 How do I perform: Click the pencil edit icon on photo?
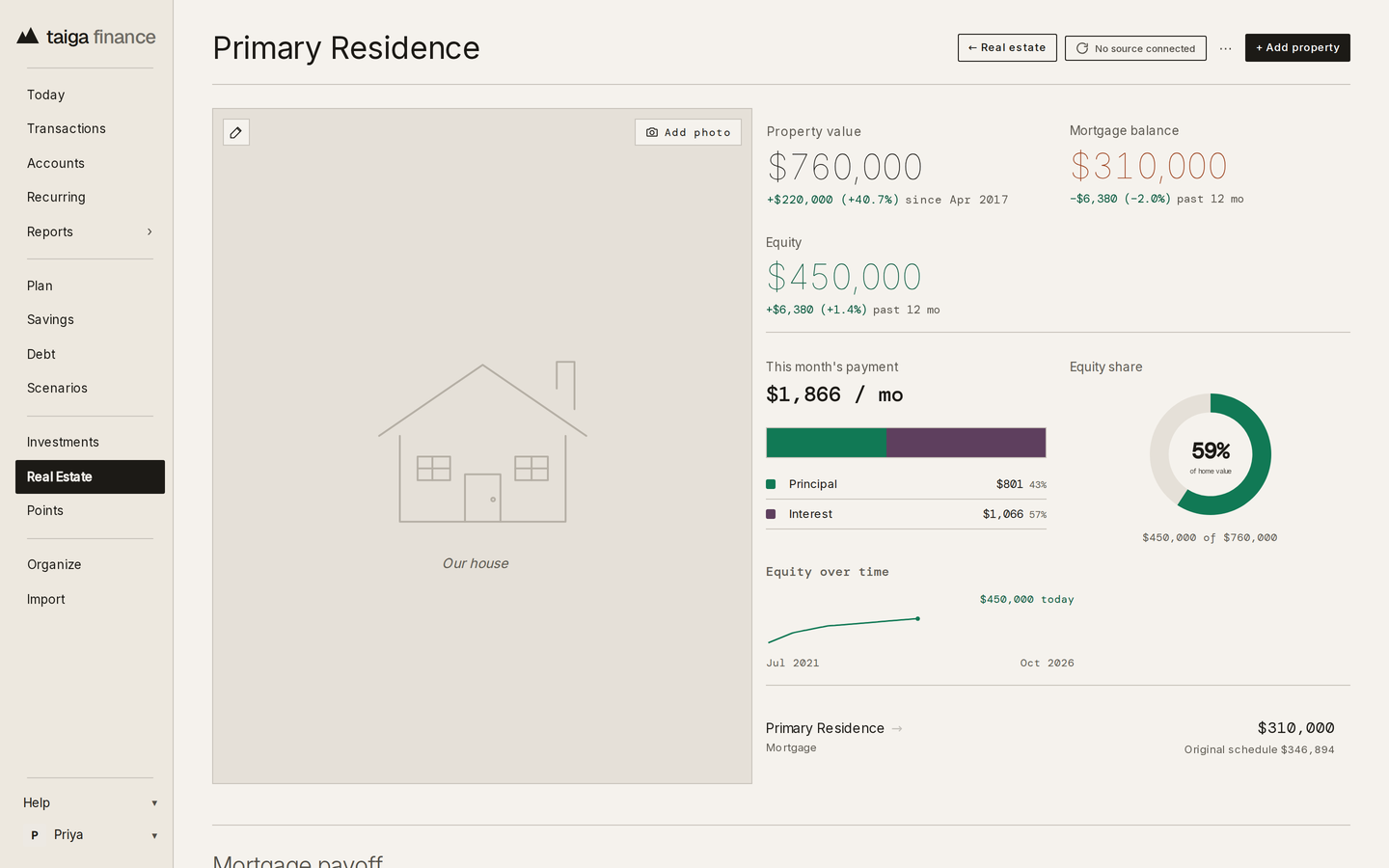pos(236,132)
